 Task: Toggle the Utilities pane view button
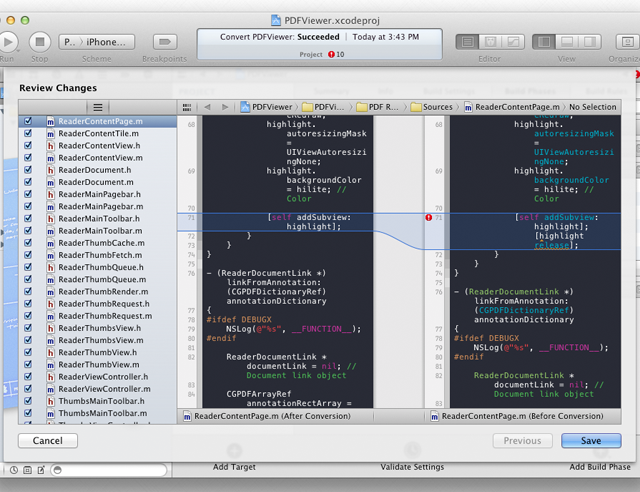[590, 42]
